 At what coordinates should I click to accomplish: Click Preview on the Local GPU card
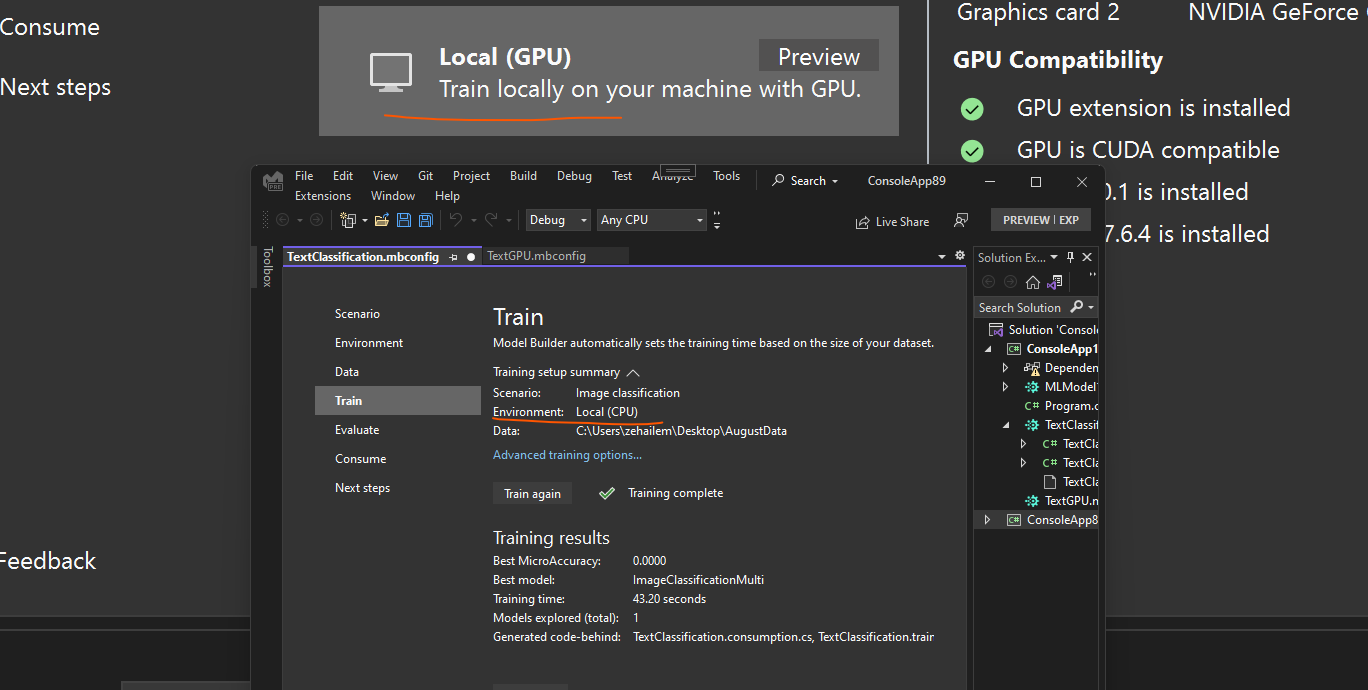[x=818, y=55]
